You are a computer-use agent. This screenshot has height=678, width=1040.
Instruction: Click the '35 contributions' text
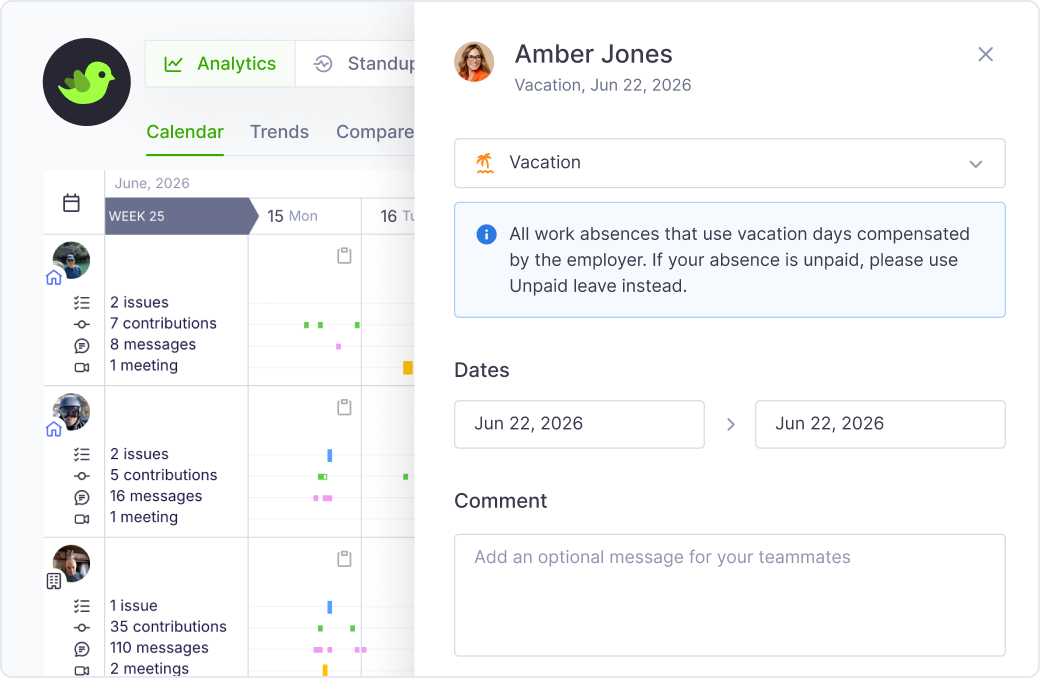(x=168, y=627)
